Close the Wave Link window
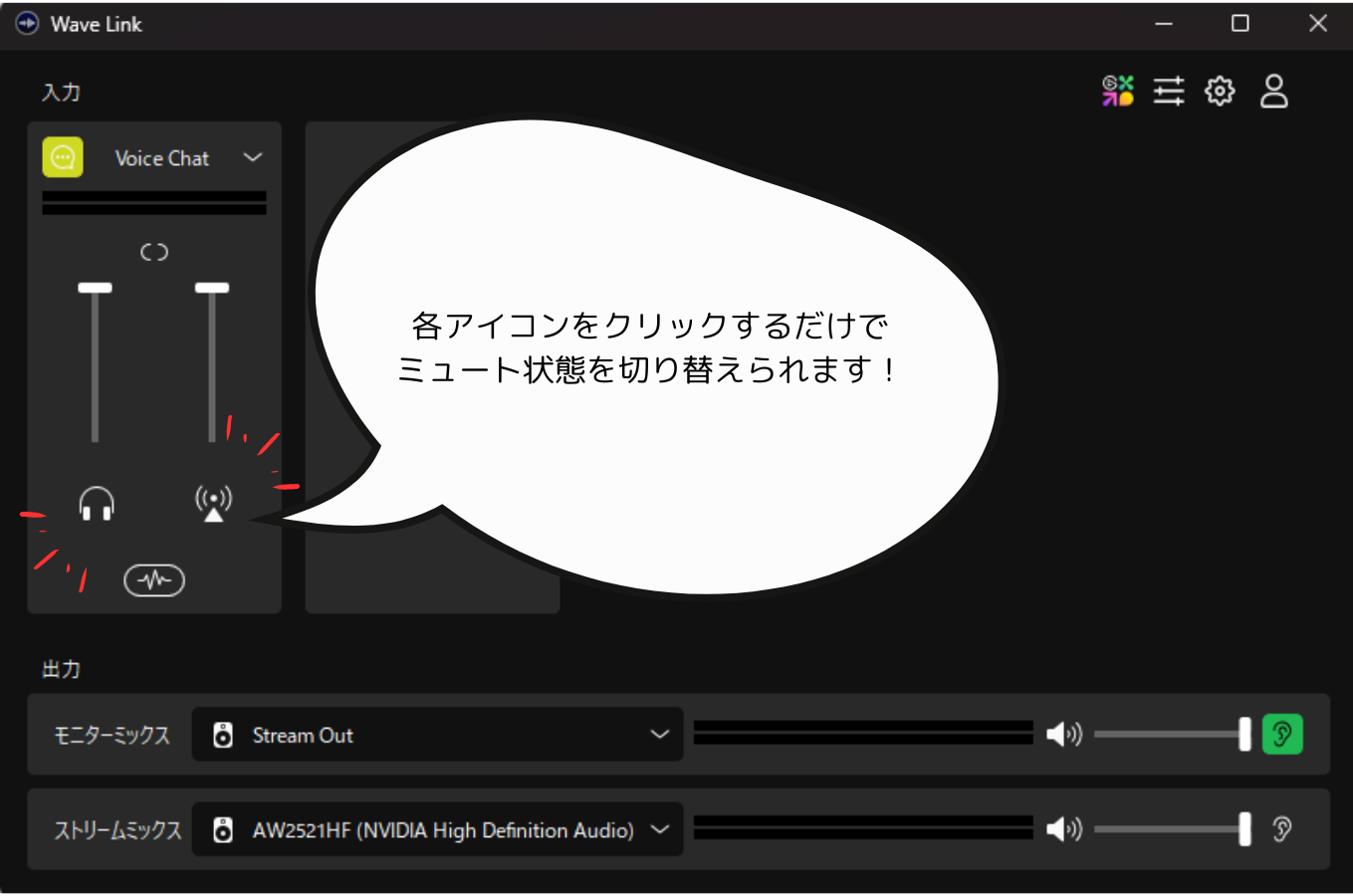The height and width of the screenshot is (896, 1353). point(1318,24)
